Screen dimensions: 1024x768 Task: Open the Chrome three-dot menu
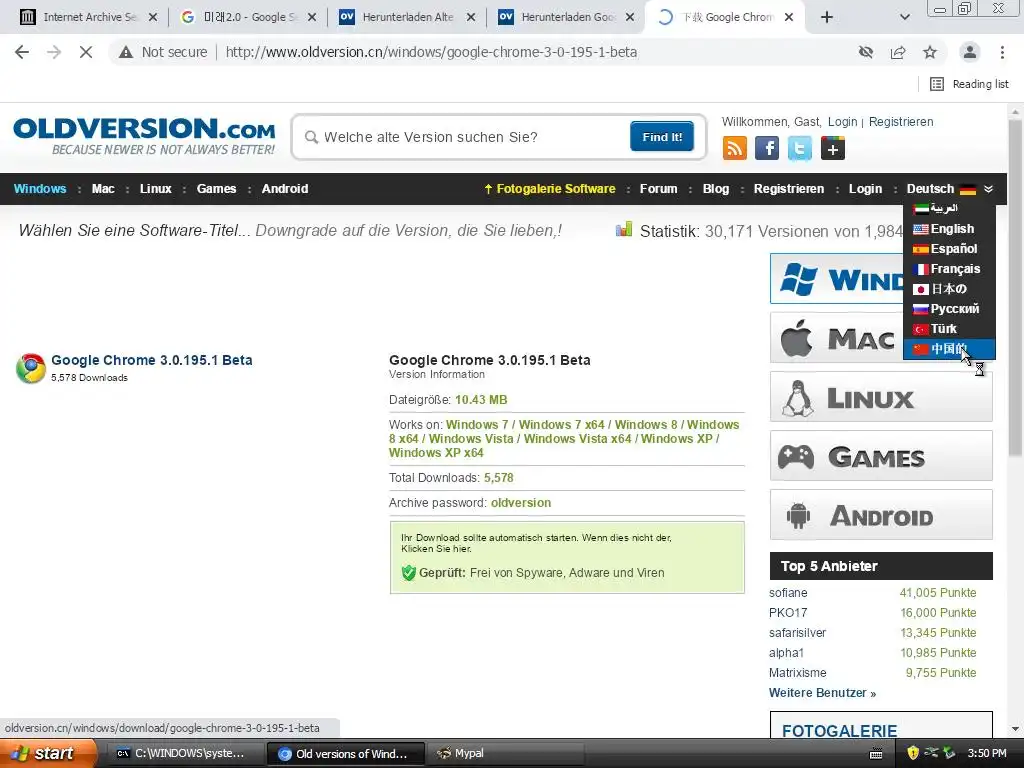[x=1002, y=52]
